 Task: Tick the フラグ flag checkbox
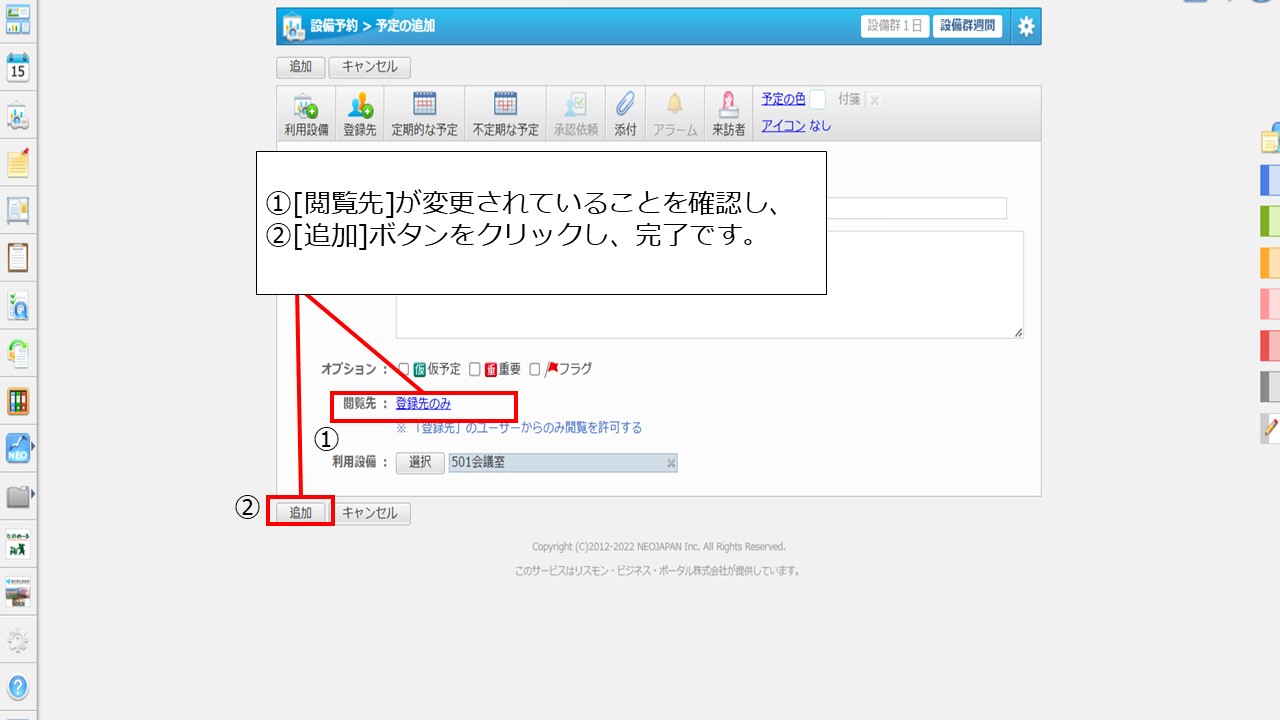pos(535,369)
